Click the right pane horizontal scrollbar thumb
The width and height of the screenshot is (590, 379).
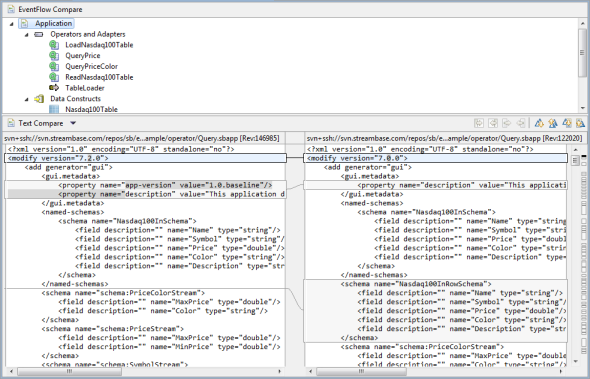[x=361, y=371]
